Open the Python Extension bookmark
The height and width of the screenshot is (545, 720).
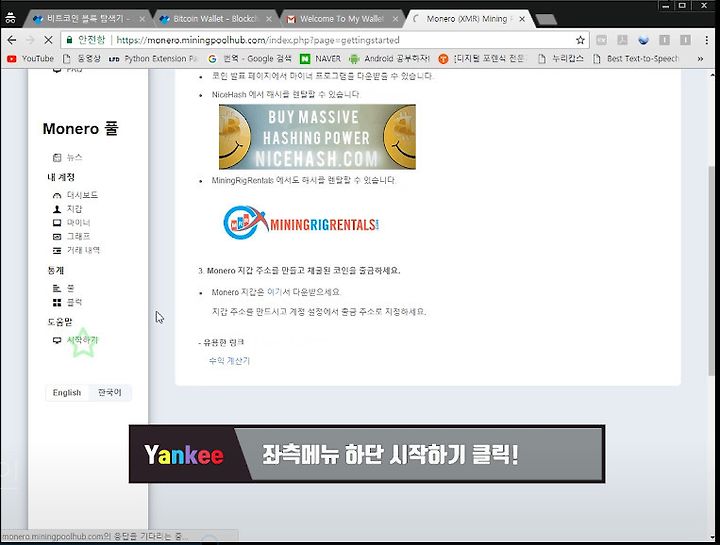tap(153, 59)
